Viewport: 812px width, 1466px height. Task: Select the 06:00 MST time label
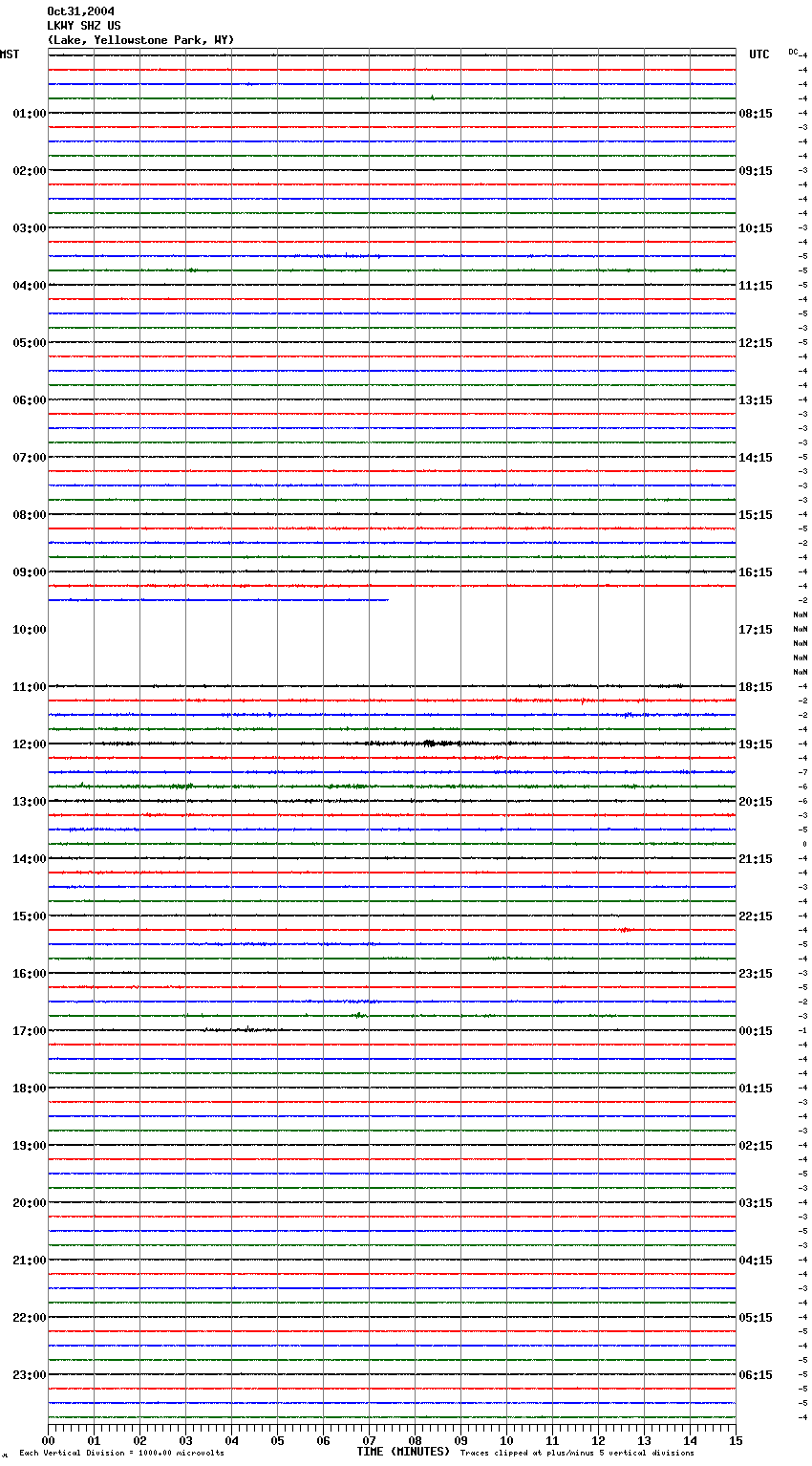[30, 400]
